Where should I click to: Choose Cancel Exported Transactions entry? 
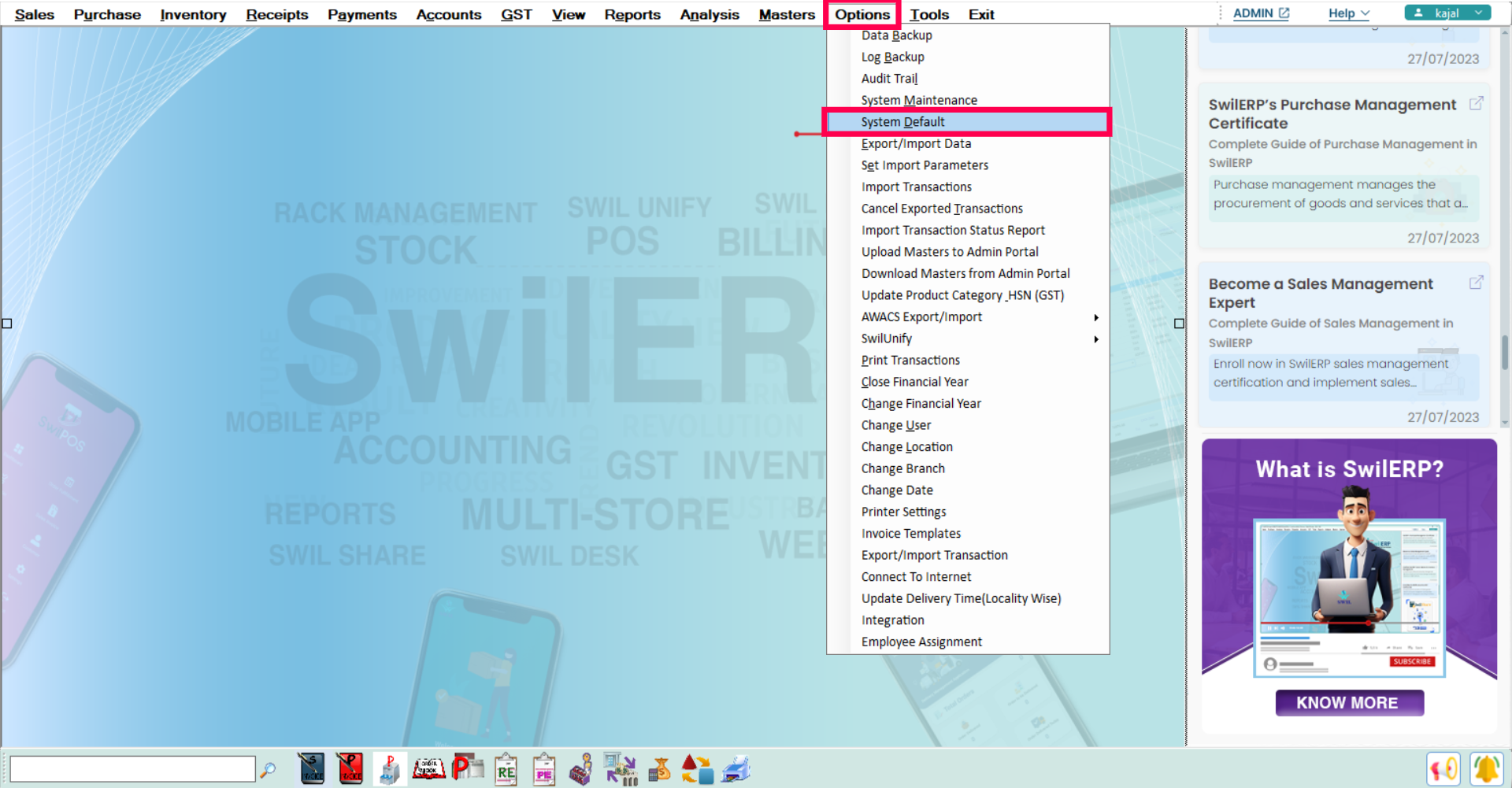click(x=969, y=209)
